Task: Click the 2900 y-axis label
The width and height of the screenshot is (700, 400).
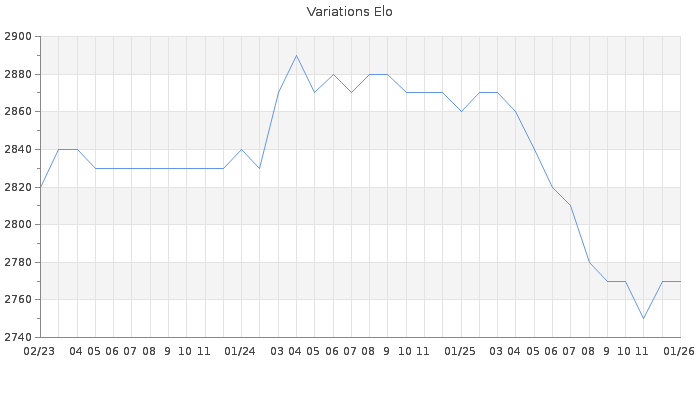Action: tap(18, 37)
